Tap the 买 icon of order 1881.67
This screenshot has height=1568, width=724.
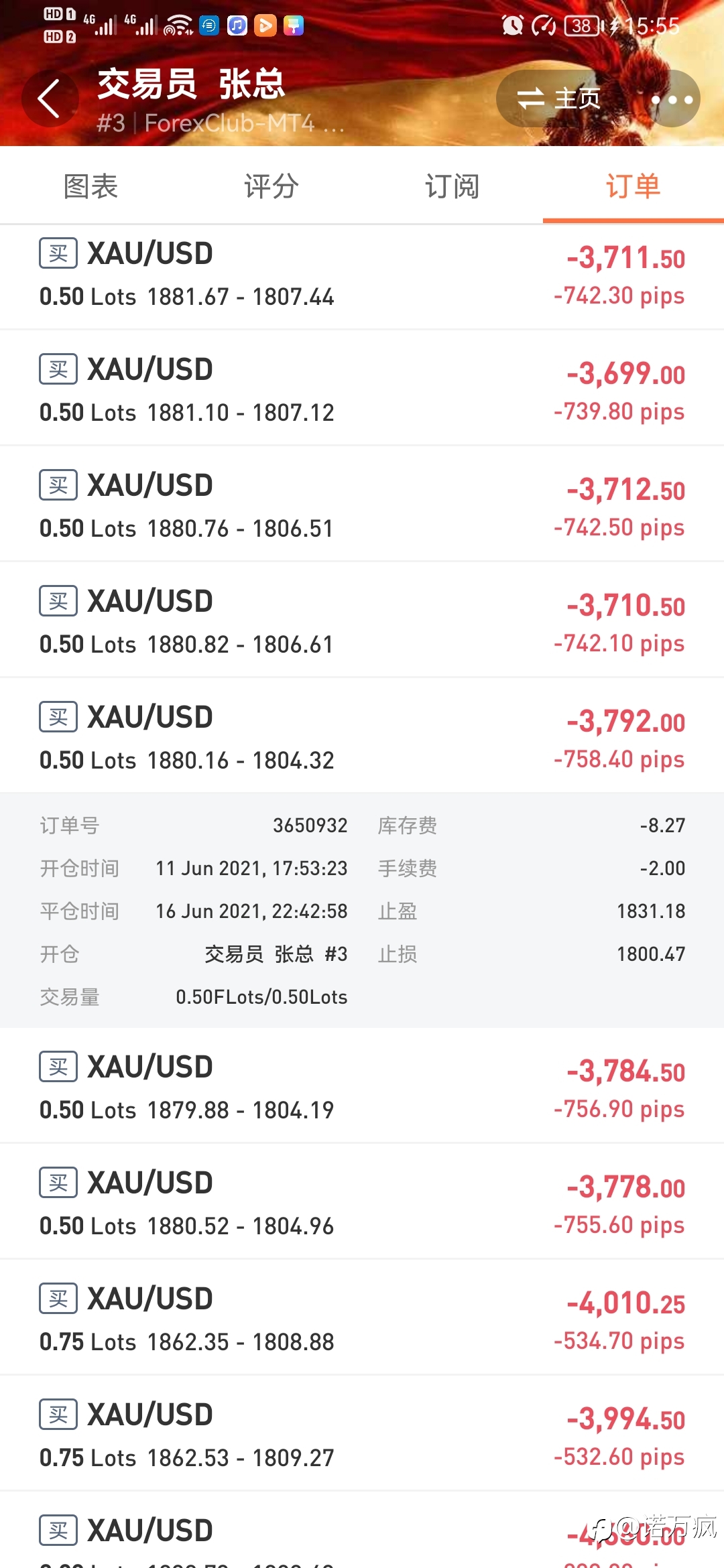click(x=58, y=253)
